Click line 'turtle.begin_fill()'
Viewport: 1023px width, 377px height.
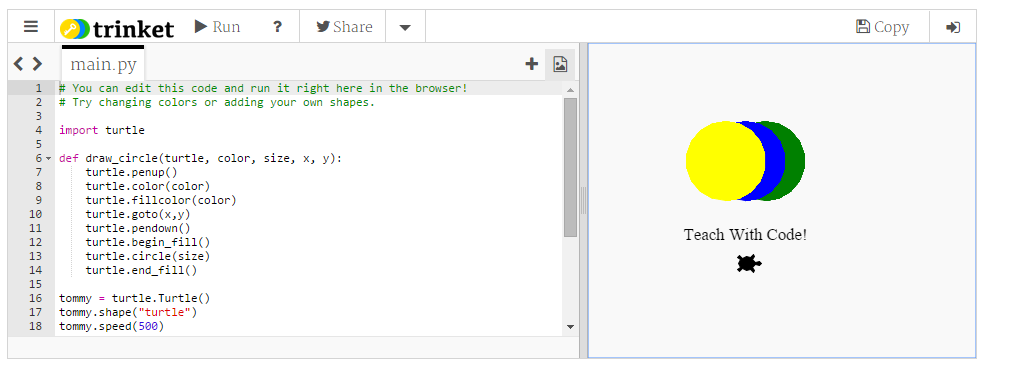coord(147,242)
